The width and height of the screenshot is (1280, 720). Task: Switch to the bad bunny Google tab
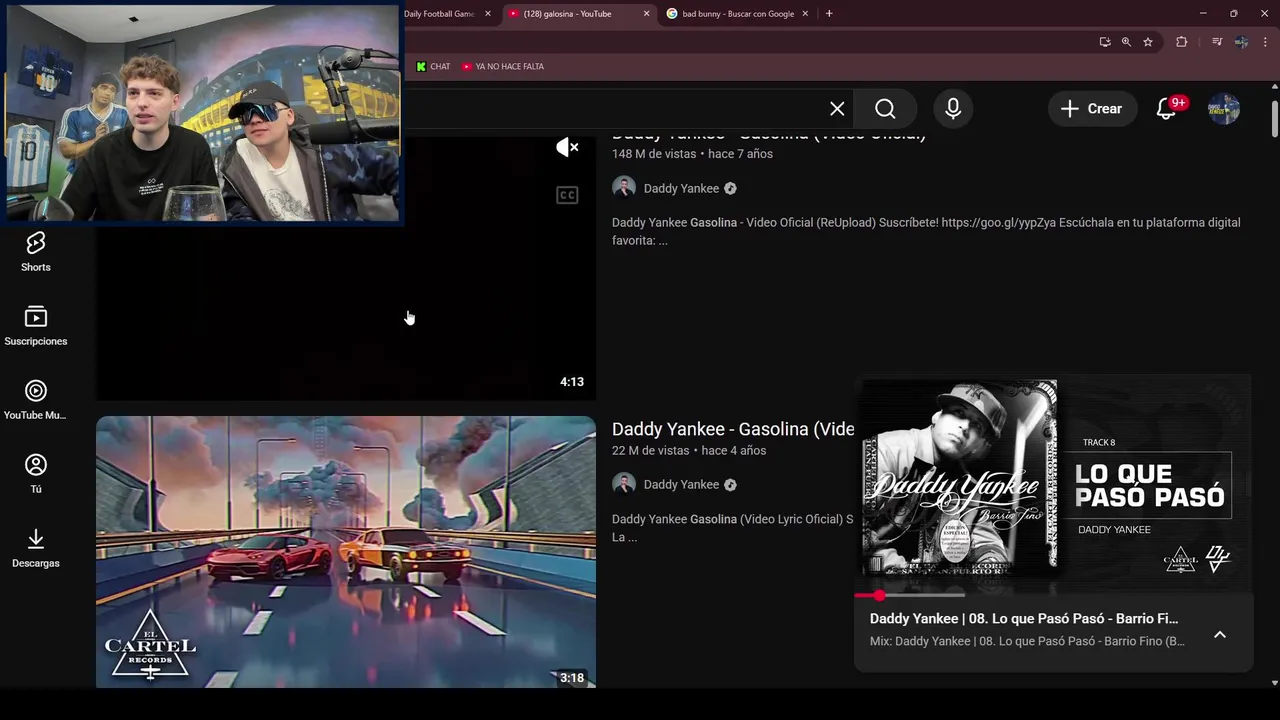[738, 14]
